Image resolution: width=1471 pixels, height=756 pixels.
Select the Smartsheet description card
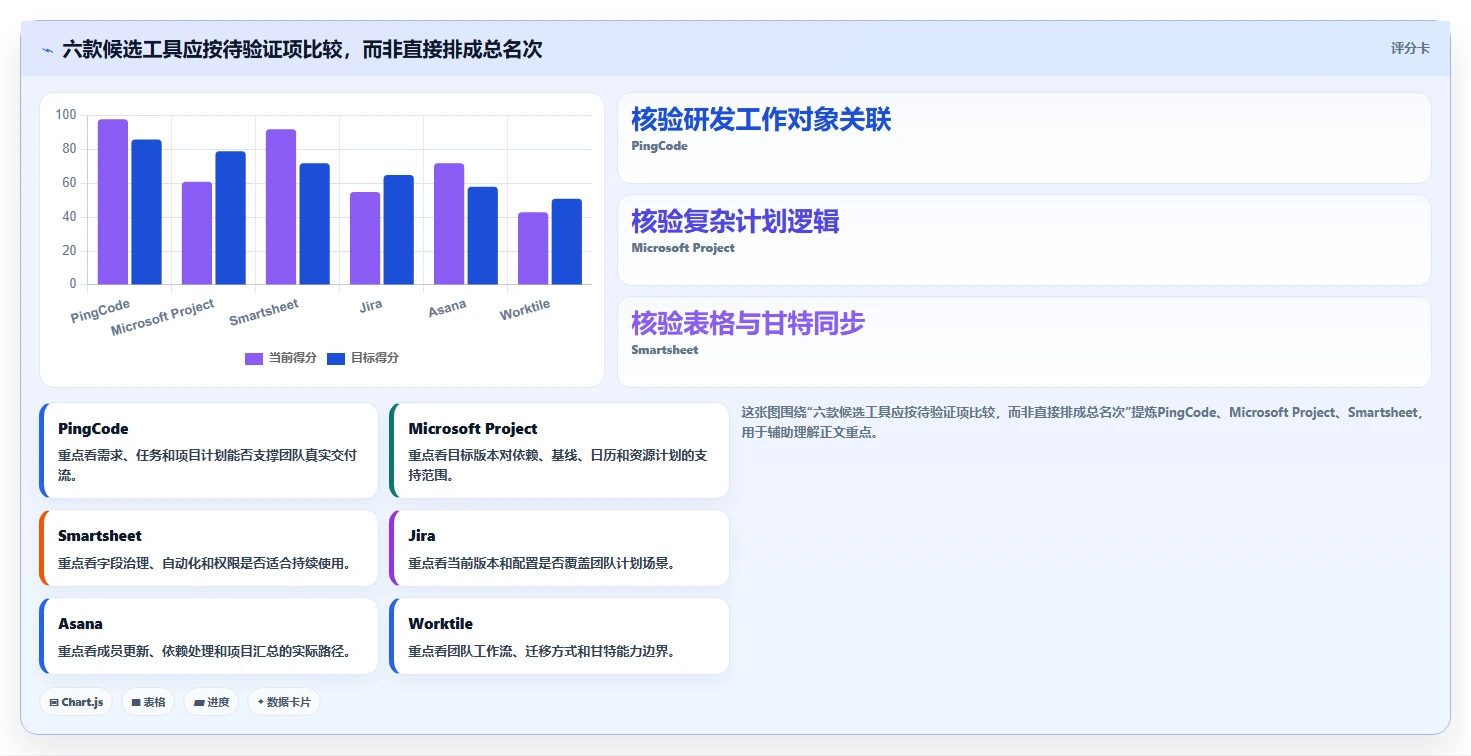[x=209, y=548]
